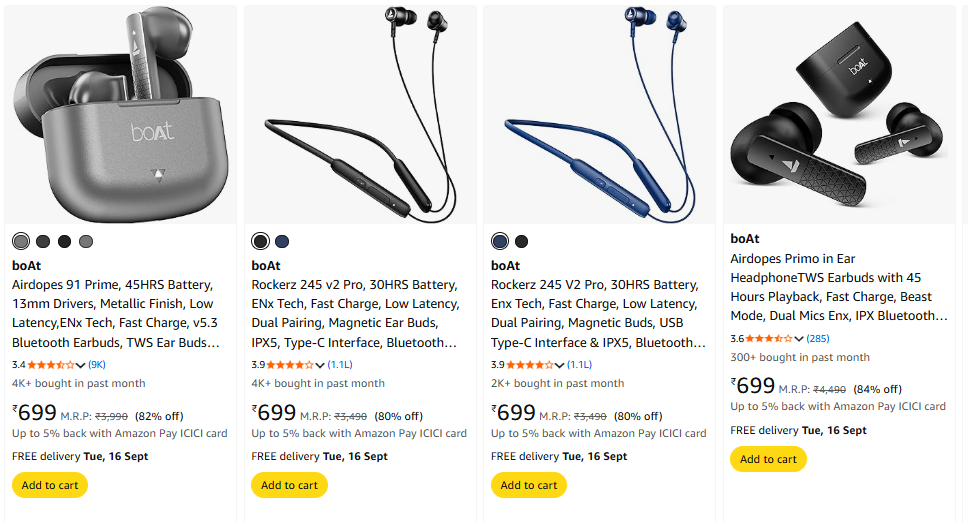Viewport: 968px width, 523px height.
Task: Choose third black swatch for Airdopes 91 Prime
Action: [64, 241]
